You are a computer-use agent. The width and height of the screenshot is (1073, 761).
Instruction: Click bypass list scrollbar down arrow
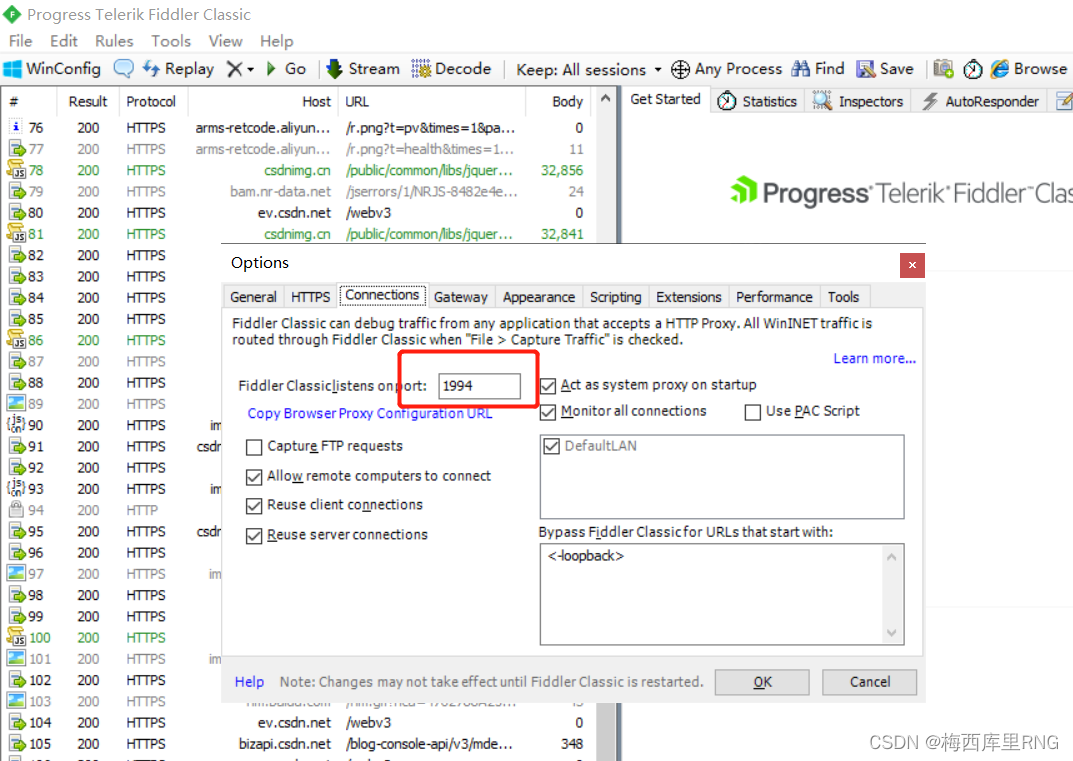pos(891,632)
